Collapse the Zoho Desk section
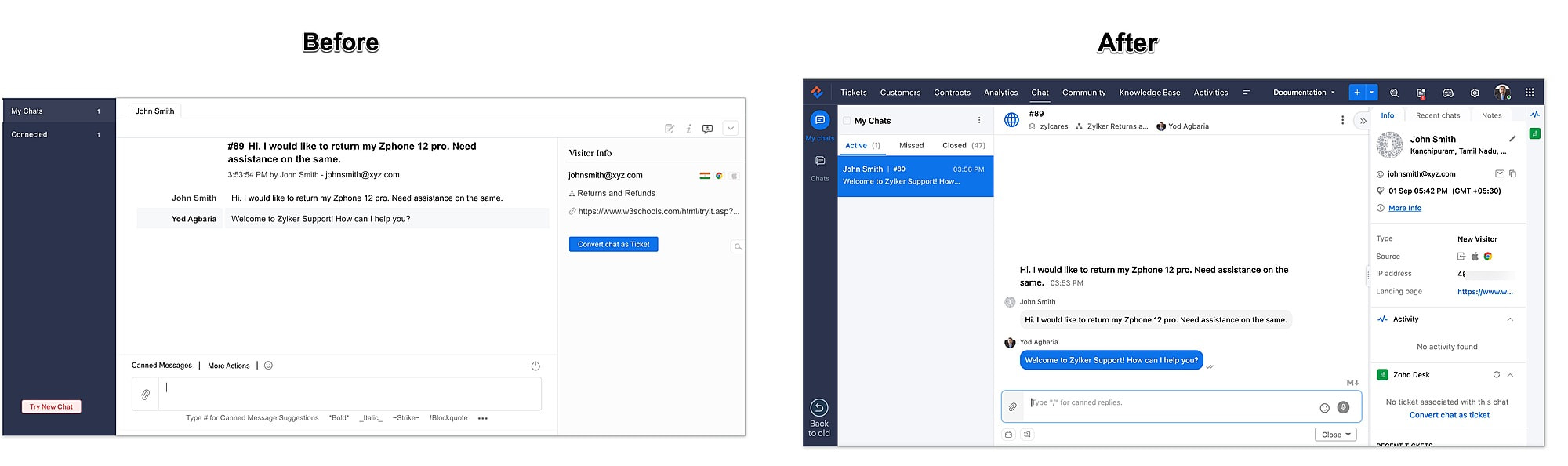1568x466 pixels. coord(1510,375)
